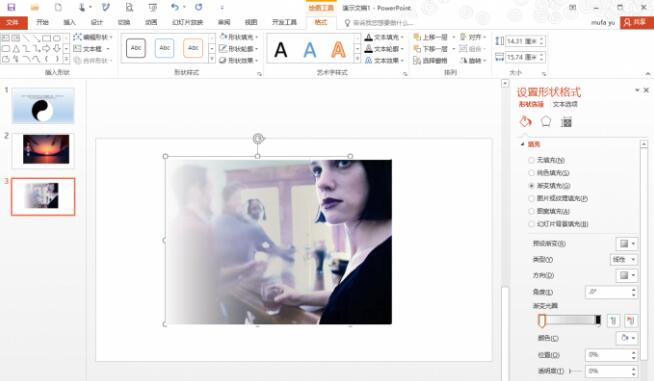
Task: Switch to the Slide Show (幻灯片放映) tab
Action: point(187,23)
